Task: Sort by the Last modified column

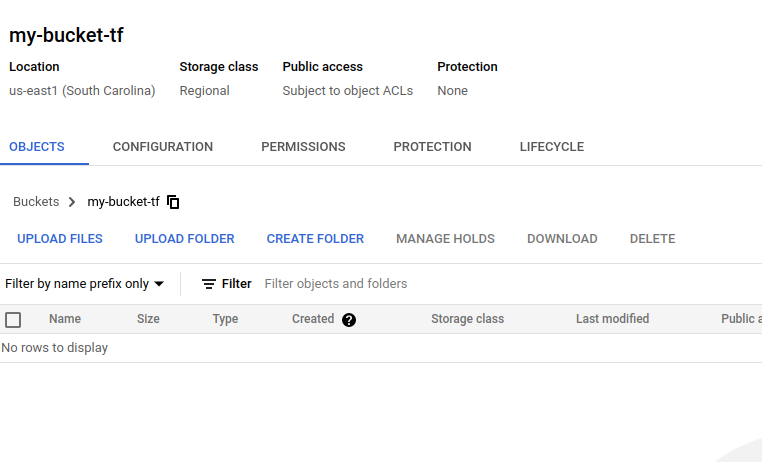Action: click(612, 319)
